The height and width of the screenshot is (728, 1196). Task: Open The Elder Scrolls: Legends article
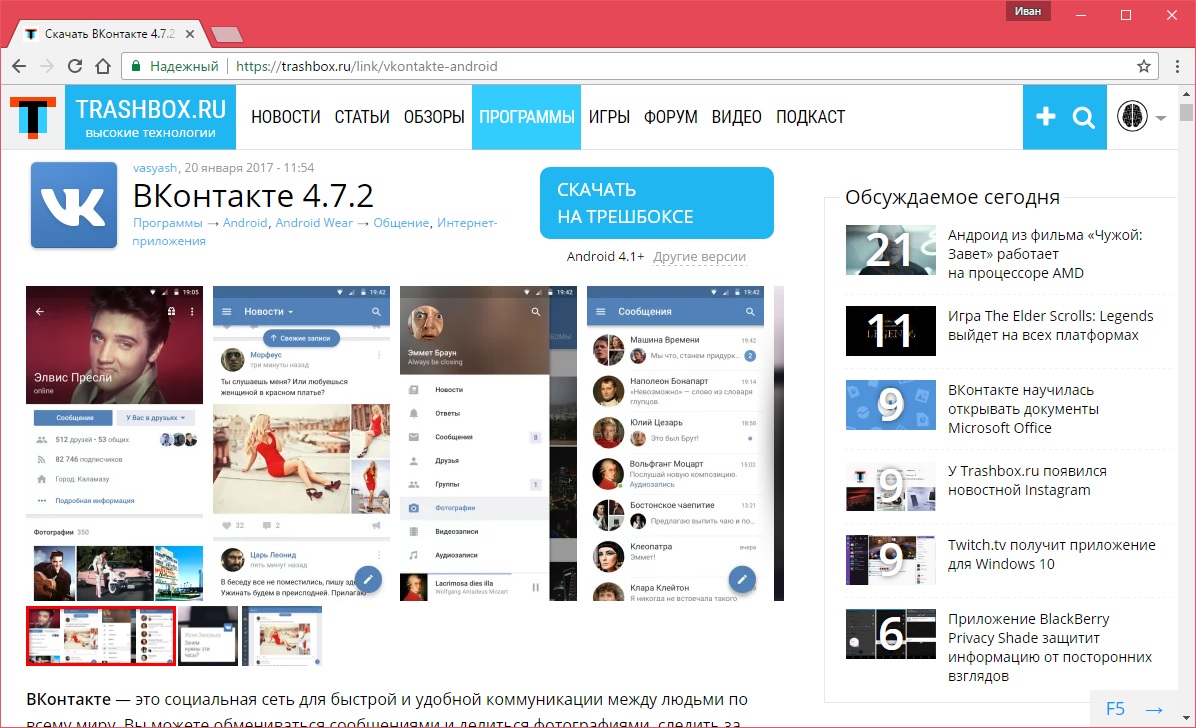coord(1050,326)
